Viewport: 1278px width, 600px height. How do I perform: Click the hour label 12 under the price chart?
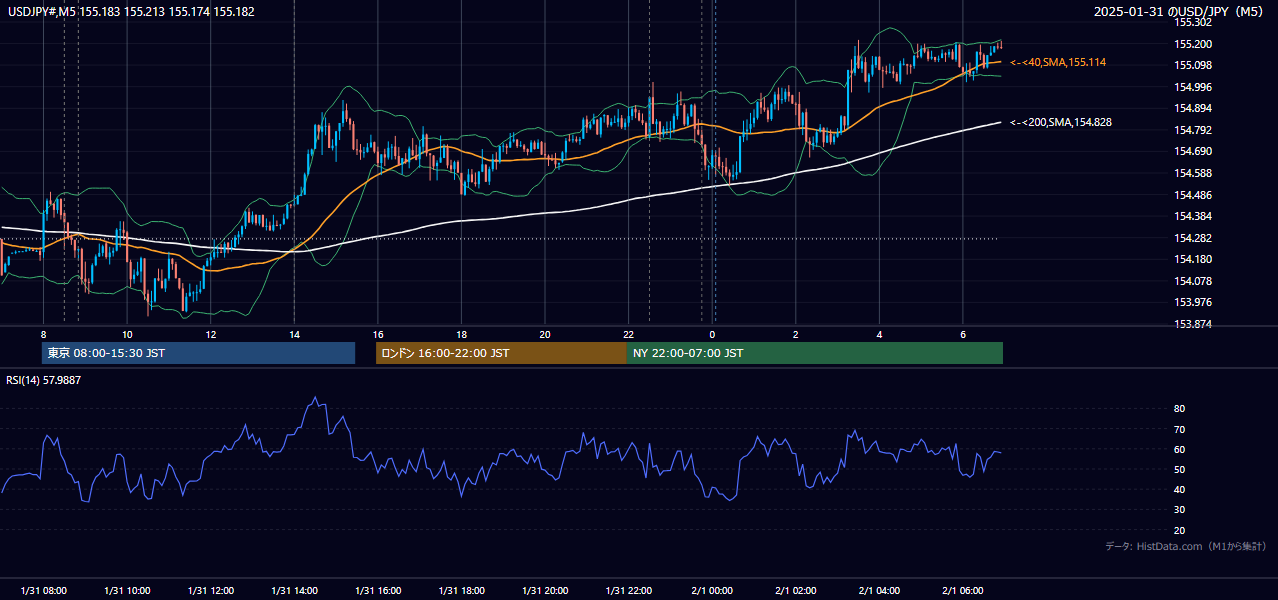(x=210, y=334)
